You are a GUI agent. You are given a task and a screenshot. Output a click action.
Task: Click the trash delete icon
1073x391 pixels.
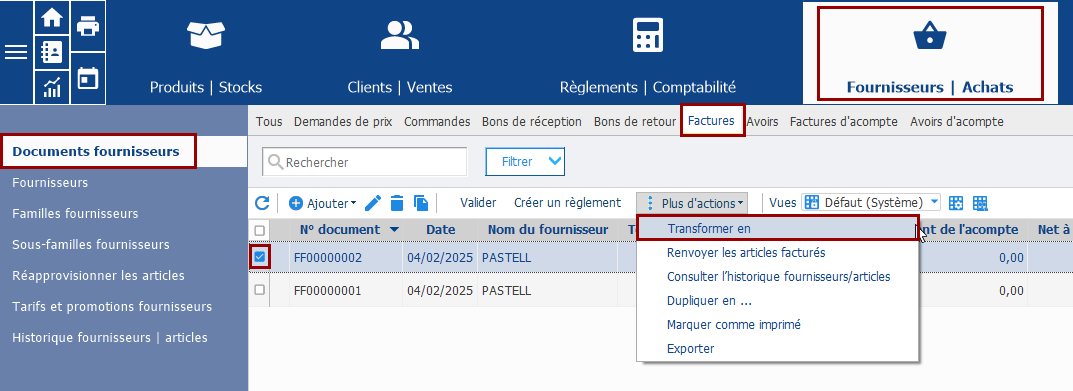[397, 203]
